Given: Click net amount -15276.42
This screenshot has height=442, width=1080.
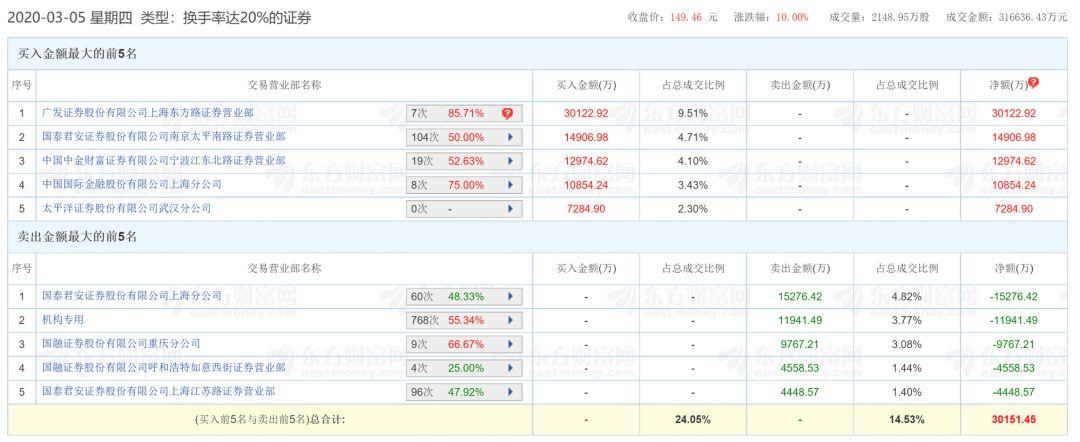Looking at the screenshot, I should click(1013, 297).
